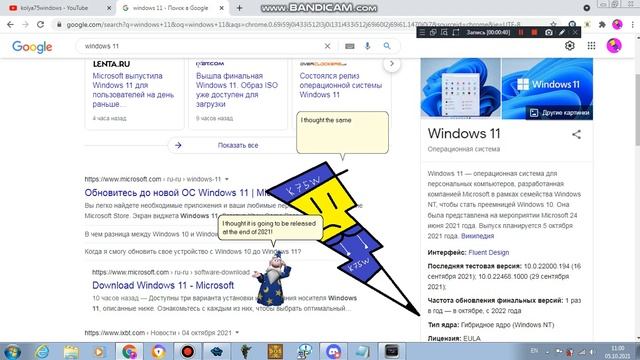Open Google apps grid
Viewport: 640px width, 360px height.
[x=591, y=46]
